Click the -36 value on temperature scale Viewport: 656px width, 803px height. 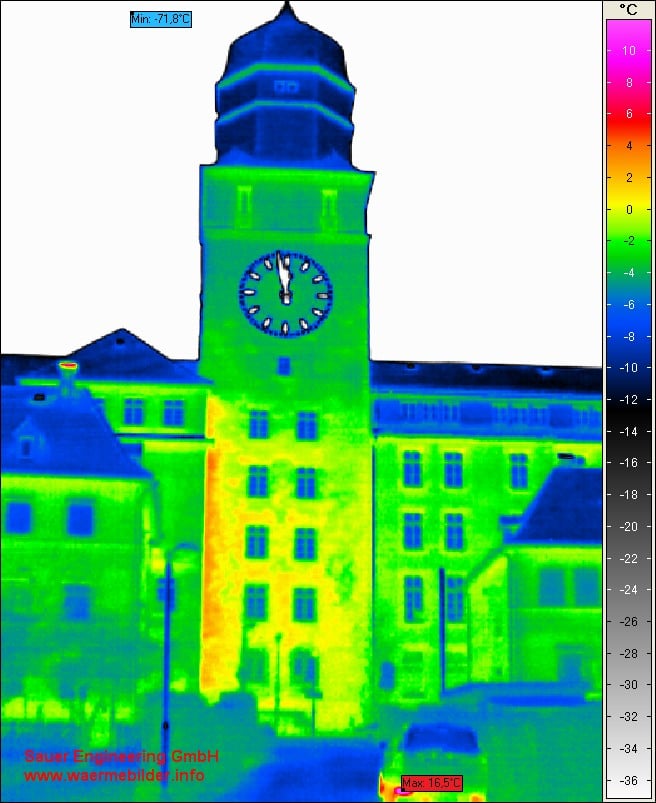[629, 780]
